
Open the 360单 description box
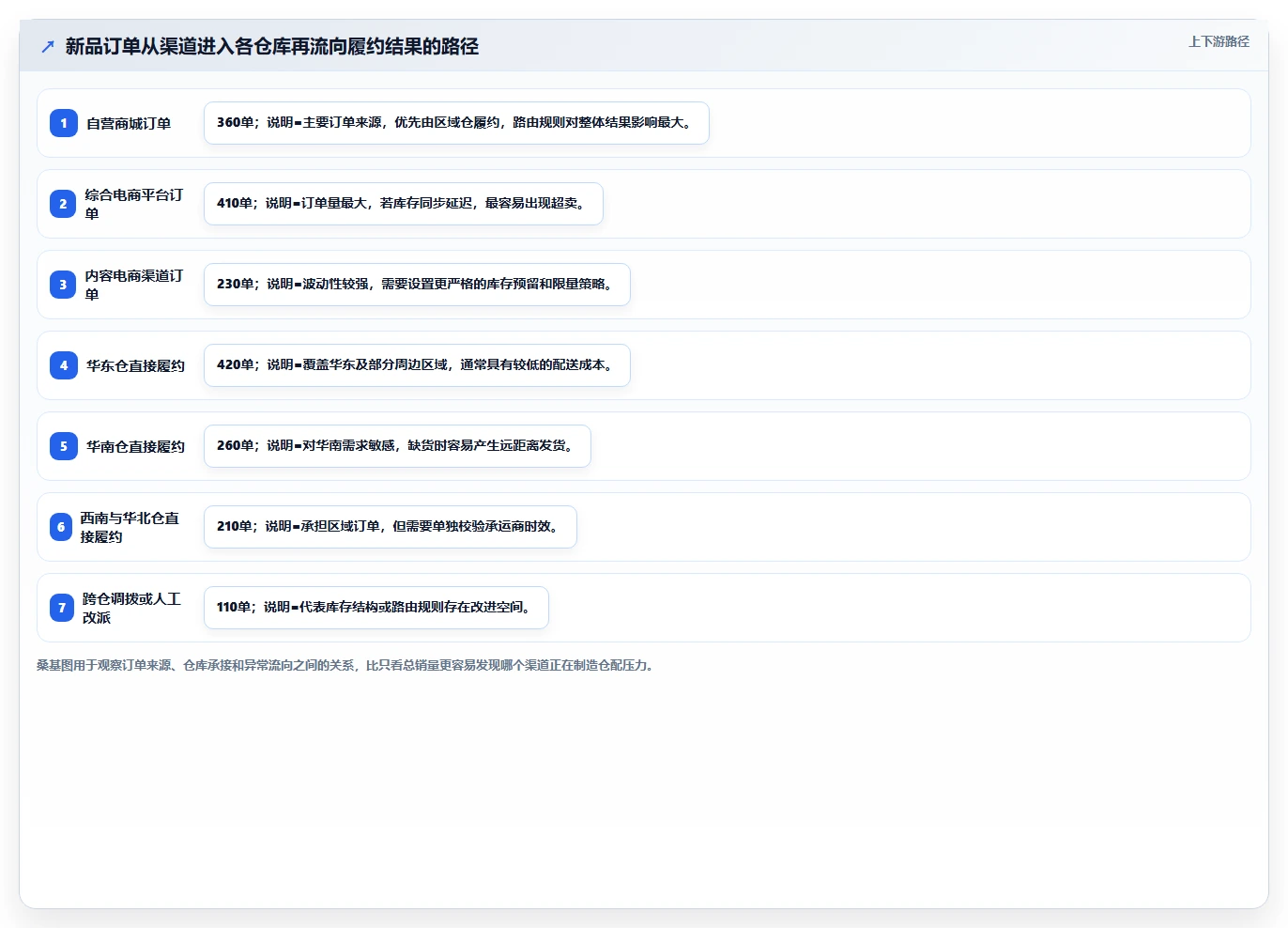pyautogui.click(x=456, y=123)
